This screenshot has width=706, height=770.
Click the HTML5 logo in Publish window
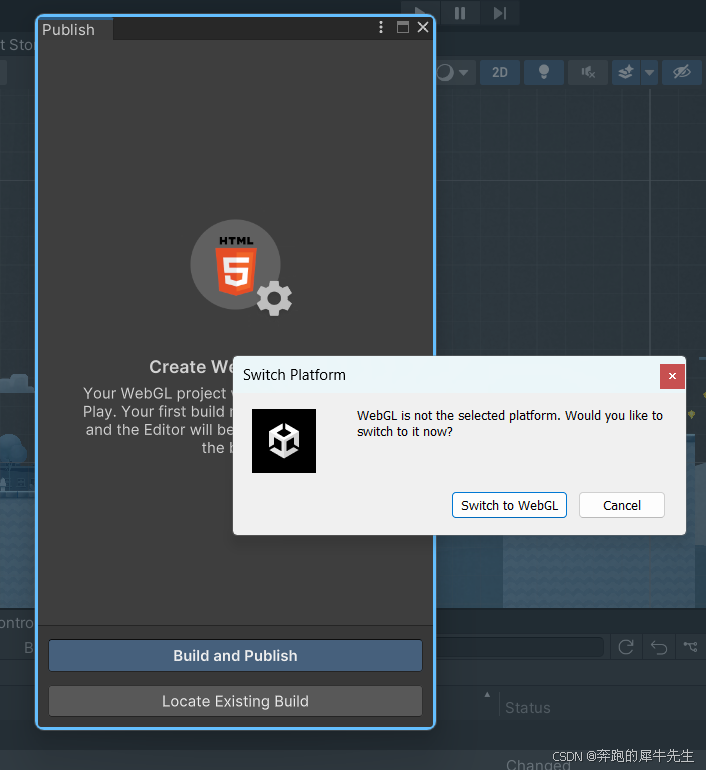coord(236,265)
